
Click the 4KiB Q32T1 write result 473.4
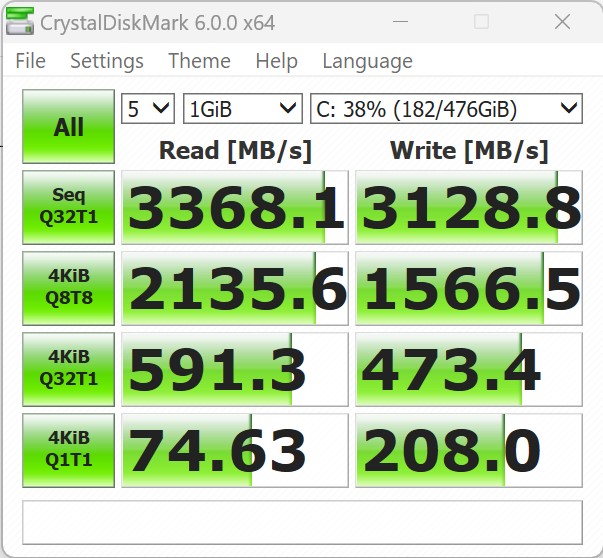(x=469, y=369)
